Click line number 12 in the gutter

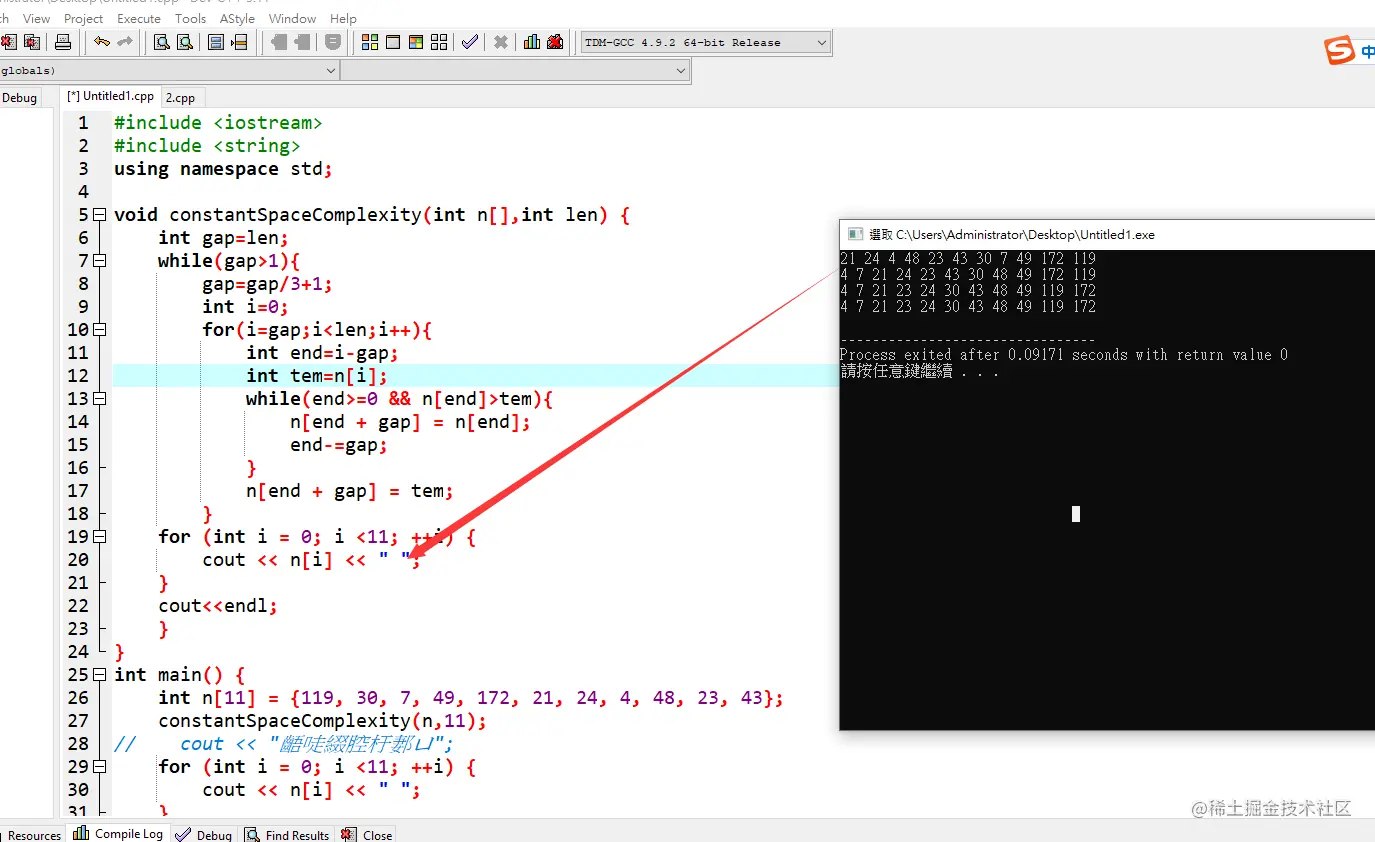pos(78,376)
